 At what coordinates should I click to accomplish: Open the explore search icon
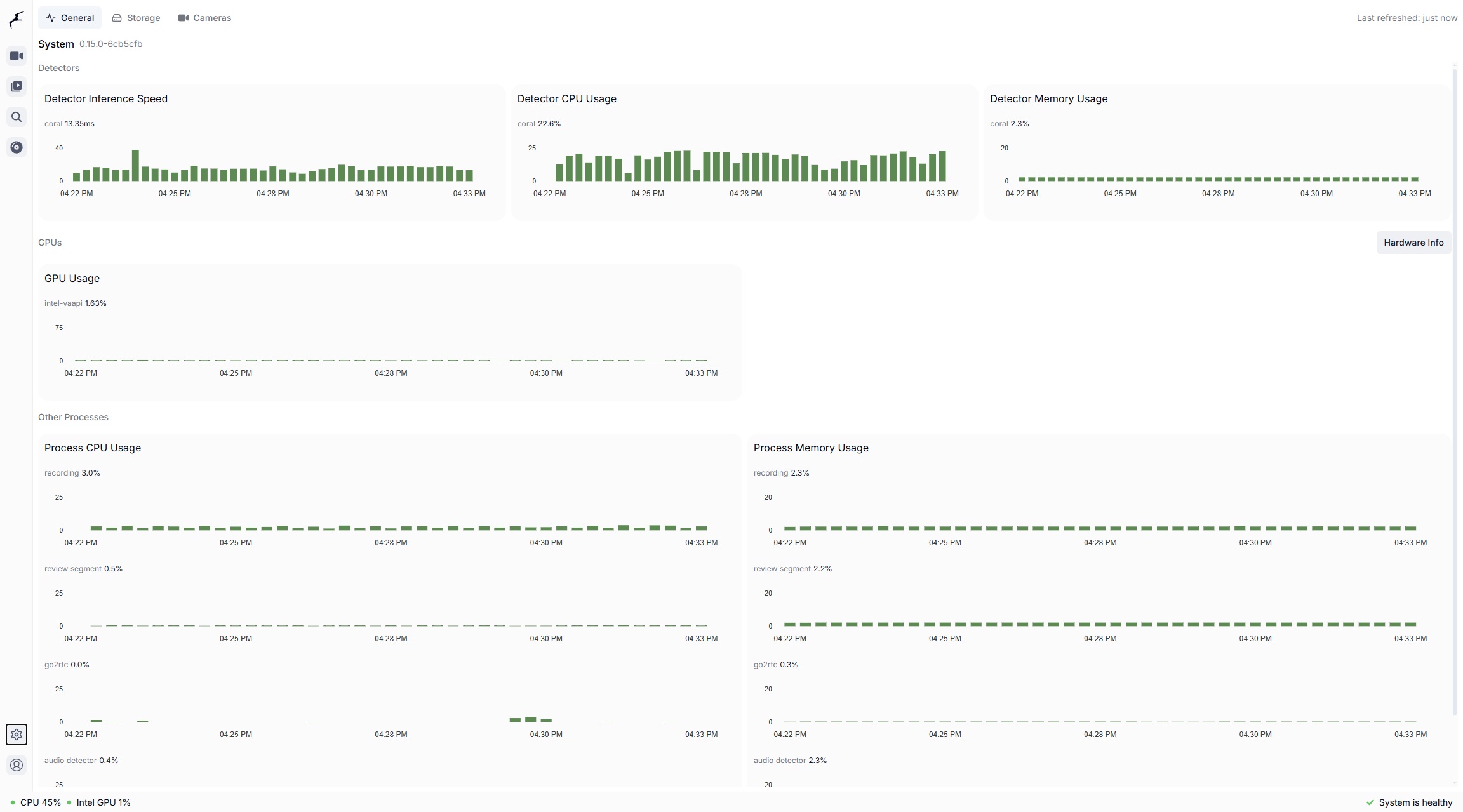click(x=17, y=117)
